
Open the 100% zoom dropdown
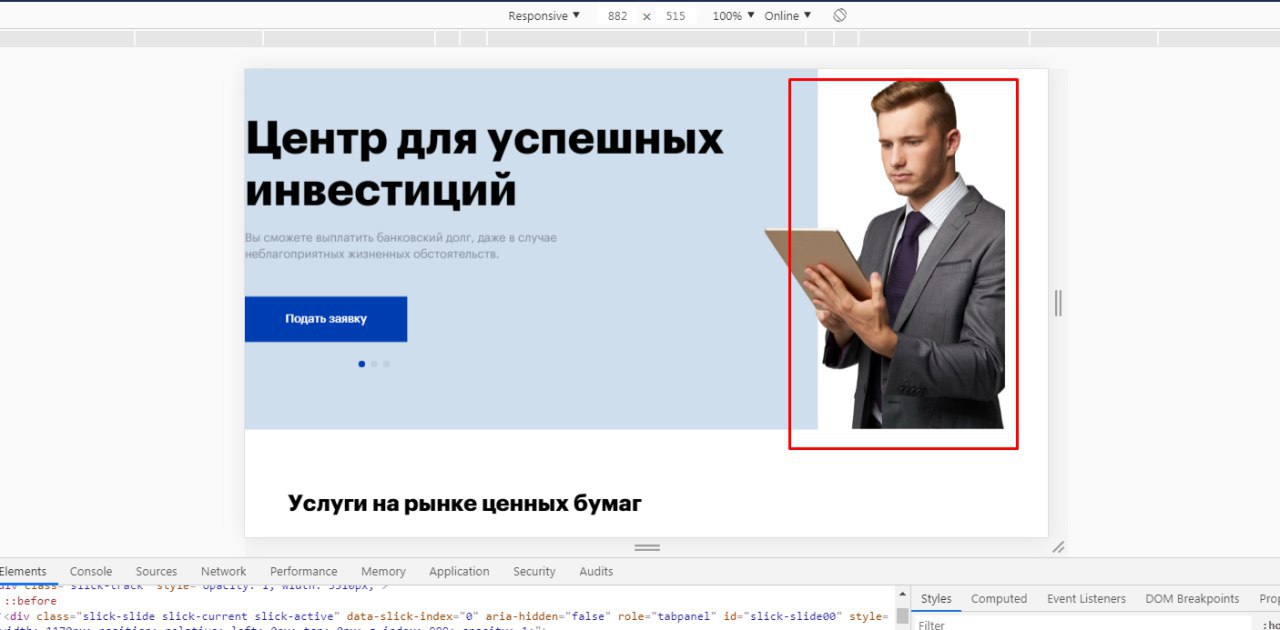[x=734, y=16]
